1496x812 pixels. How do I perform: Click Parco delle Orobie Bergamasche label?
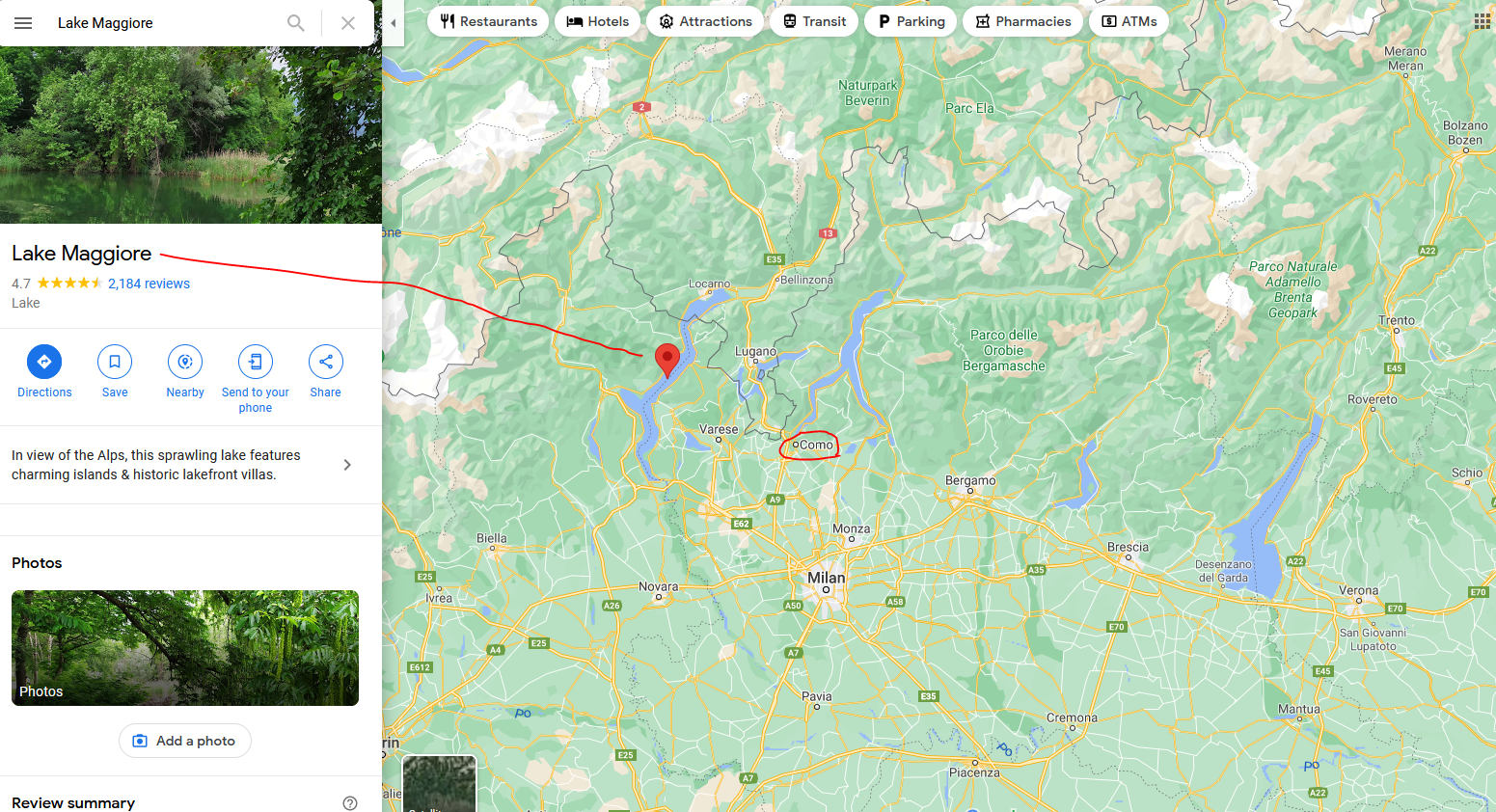1004,350
